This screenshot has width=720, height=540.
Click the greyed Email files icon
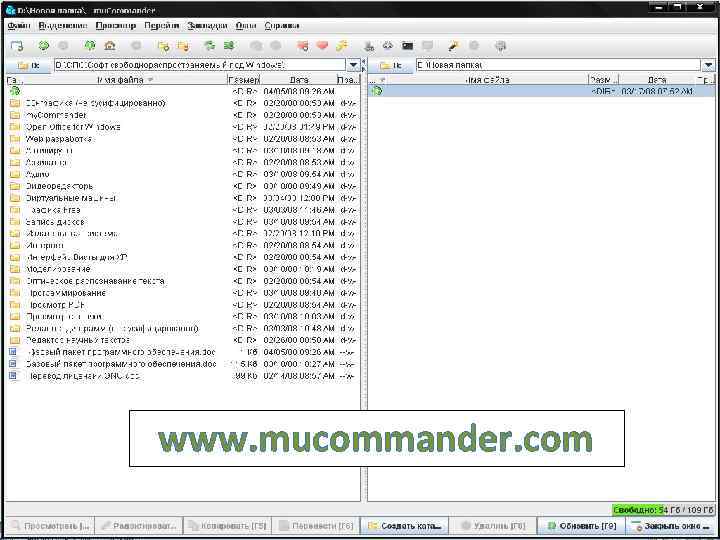(428, 46)
